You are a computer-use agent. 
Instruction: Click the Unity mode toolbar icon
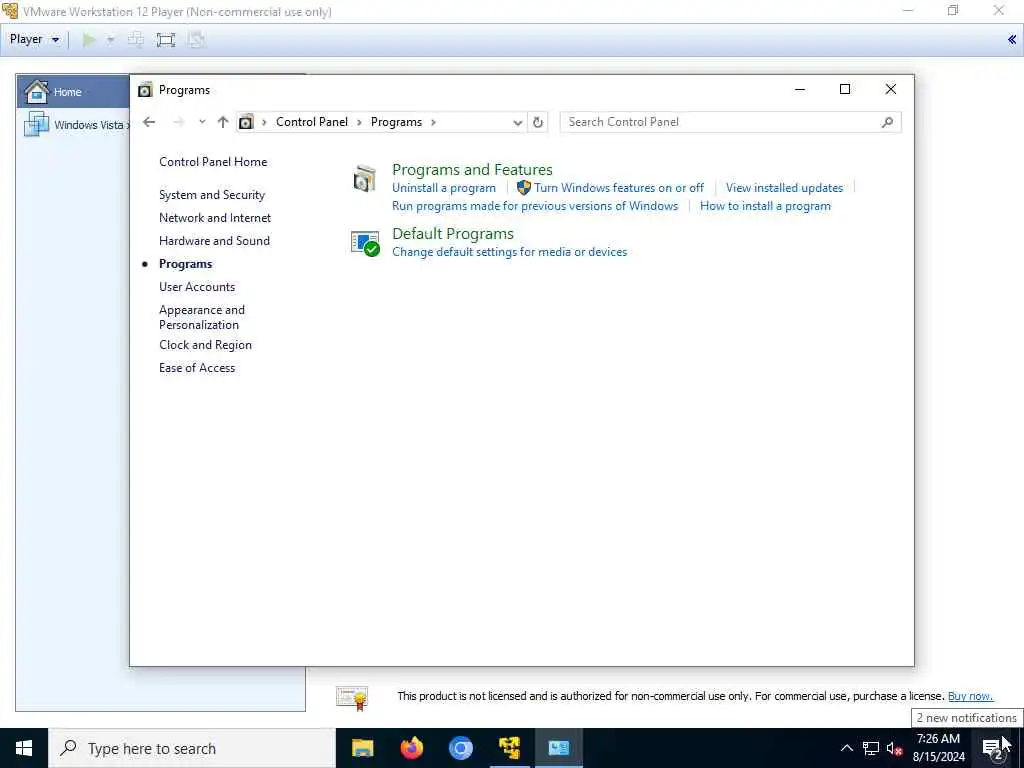[196, 40]
